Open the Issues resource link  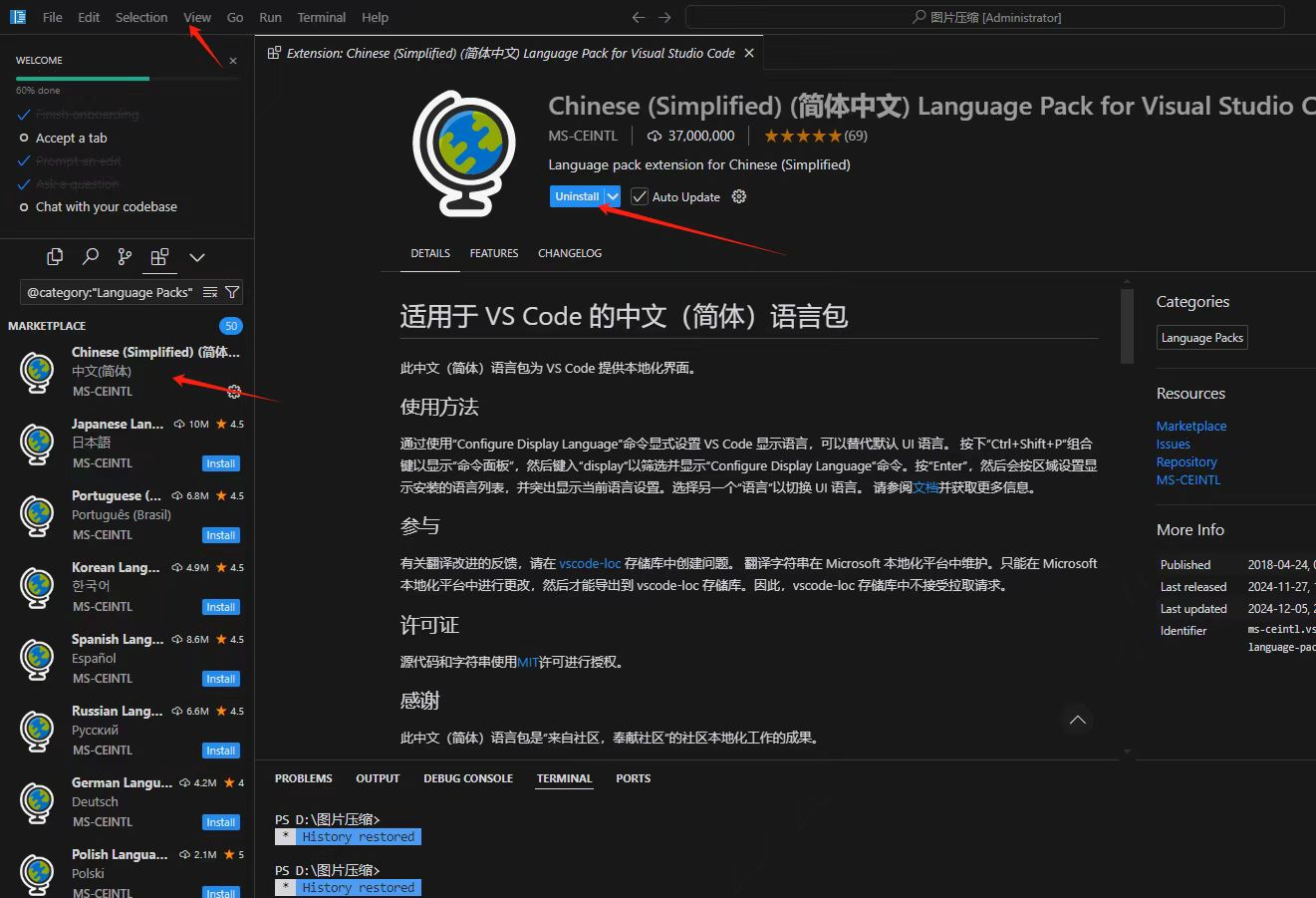[1174, 444]
